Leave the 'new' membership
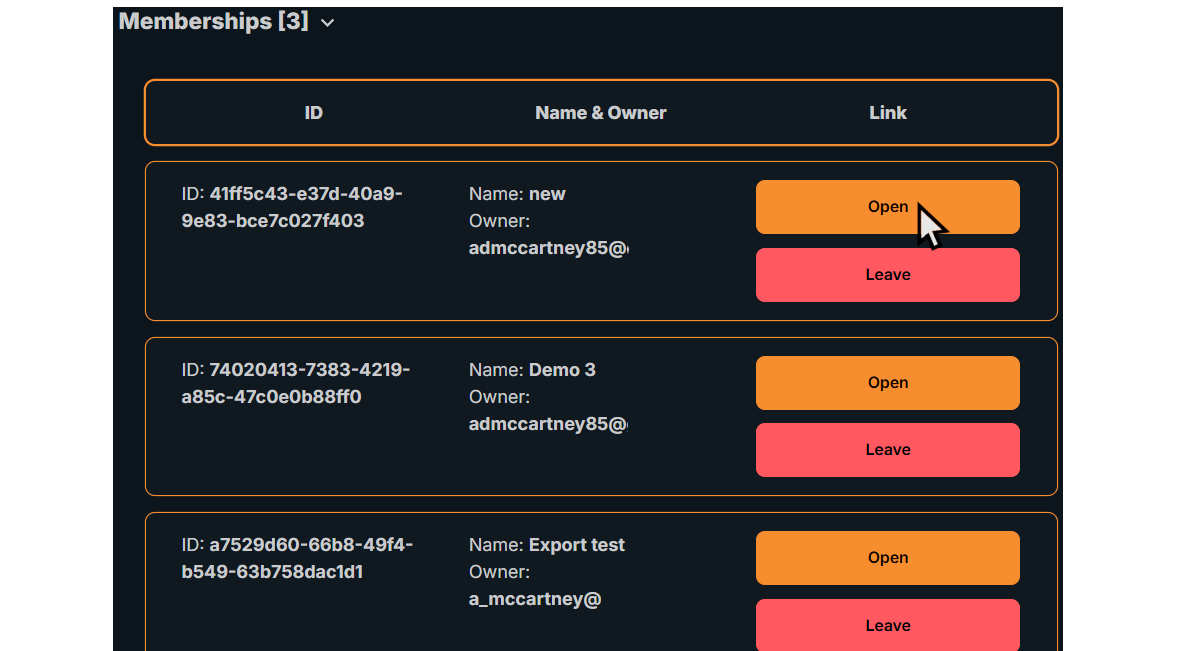The image size is (1200, 651). [887, 275]
